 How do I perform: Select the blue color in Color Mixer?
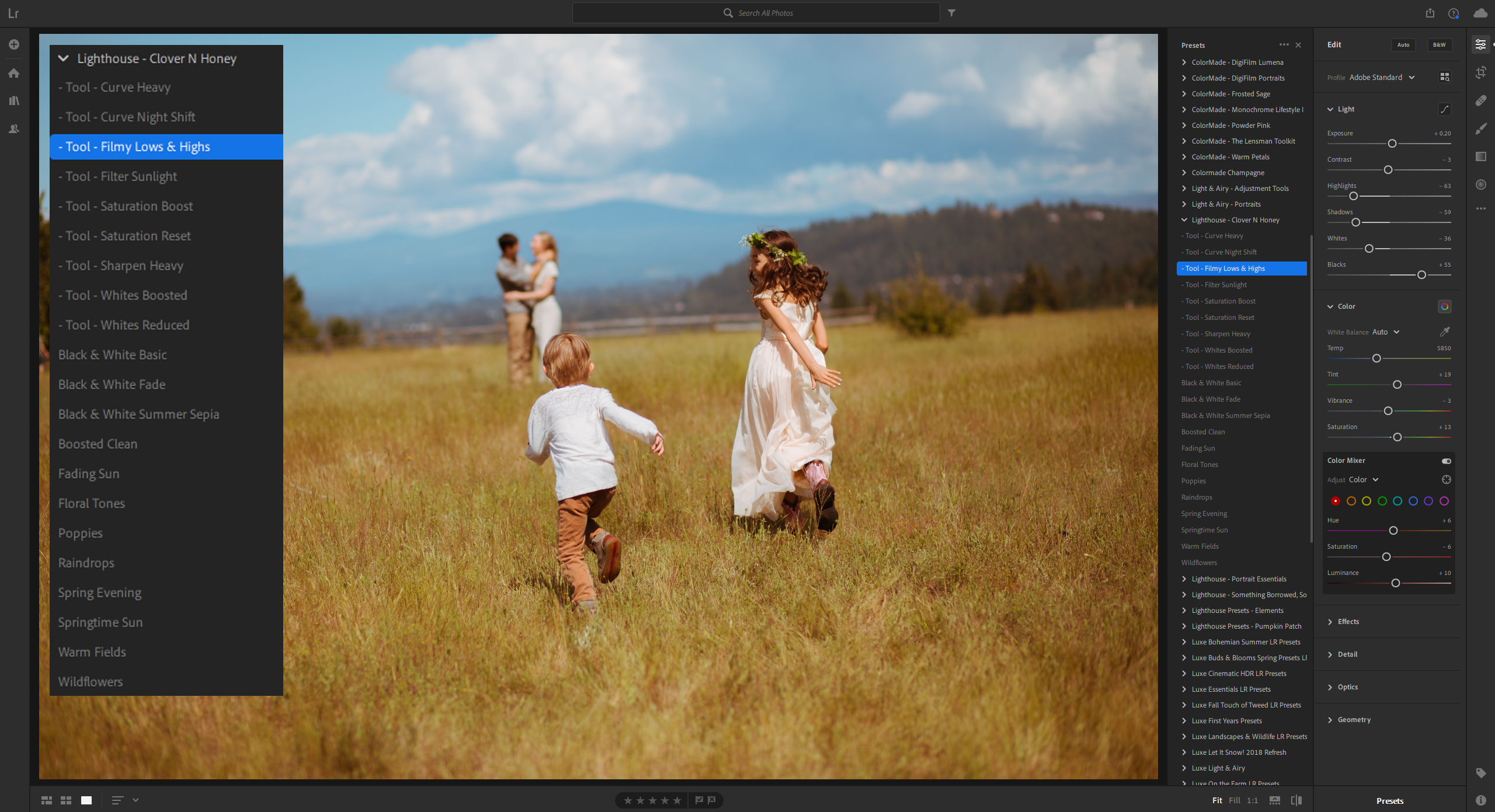pyautogui.click(x=1413, y=501)
